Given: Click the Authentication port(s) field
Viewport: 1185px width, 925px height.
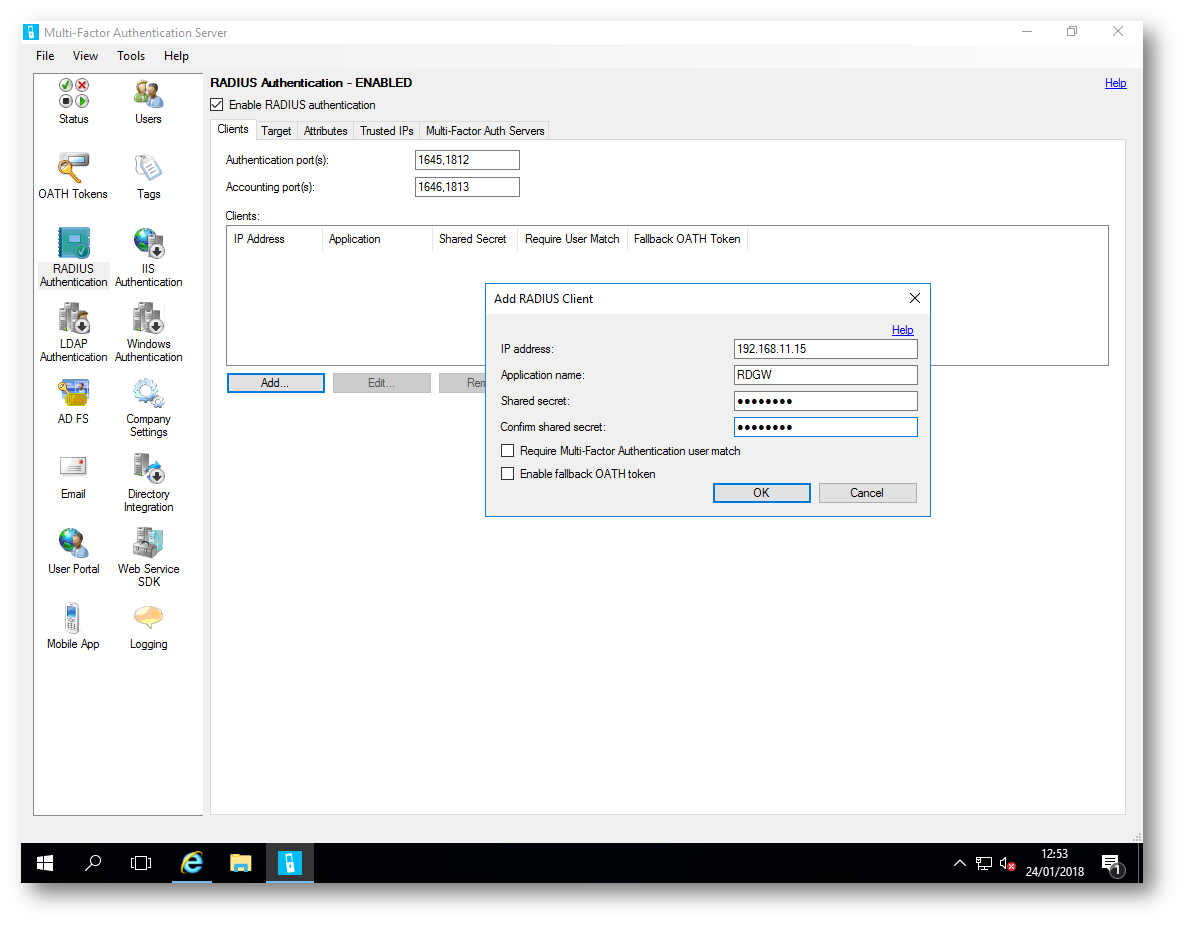Looking at the screenshot, I should pos(467,160).
